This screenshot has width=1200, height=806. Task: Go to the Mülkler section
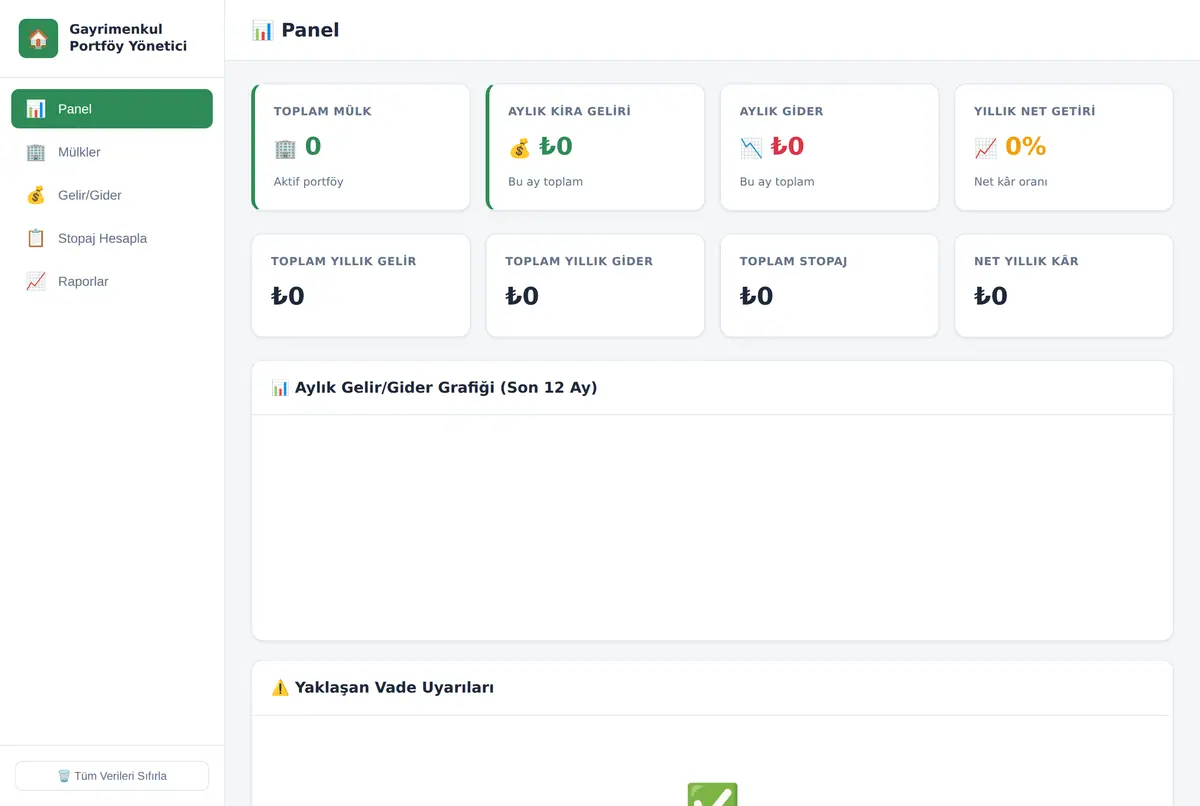click(112, 152)
